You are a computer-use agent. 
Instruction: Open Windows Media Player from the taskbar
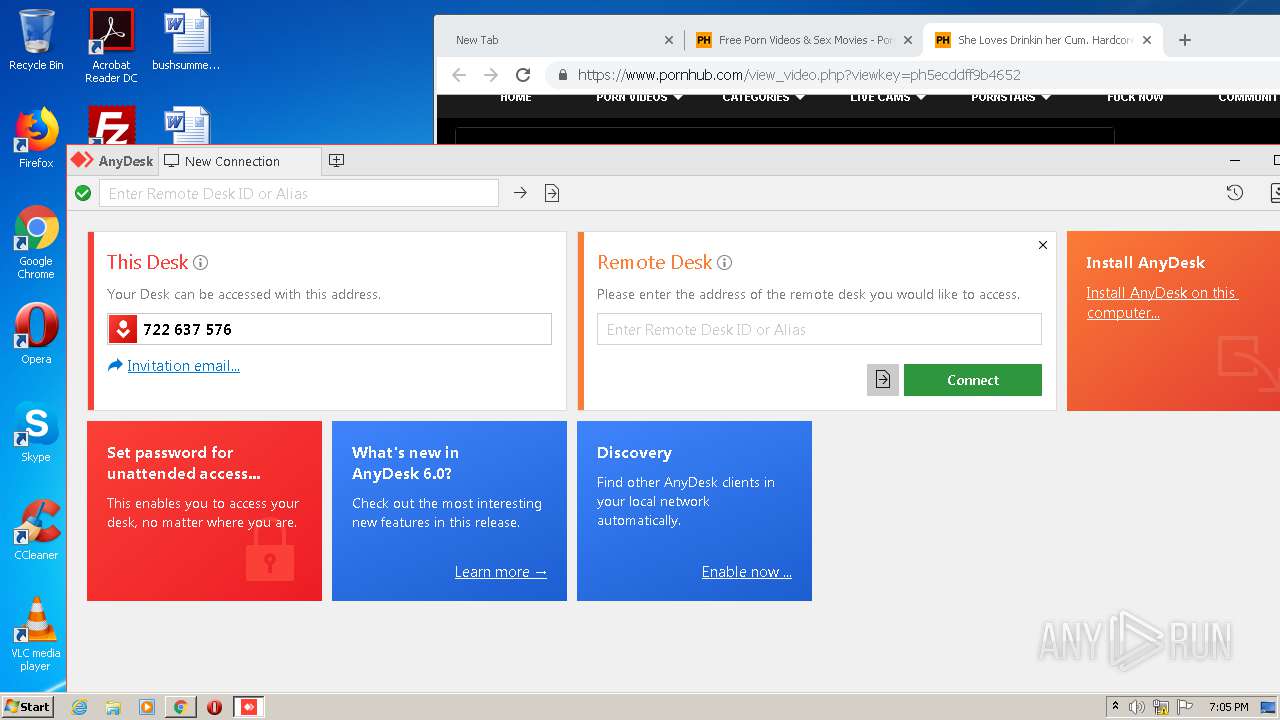(147, 707)
